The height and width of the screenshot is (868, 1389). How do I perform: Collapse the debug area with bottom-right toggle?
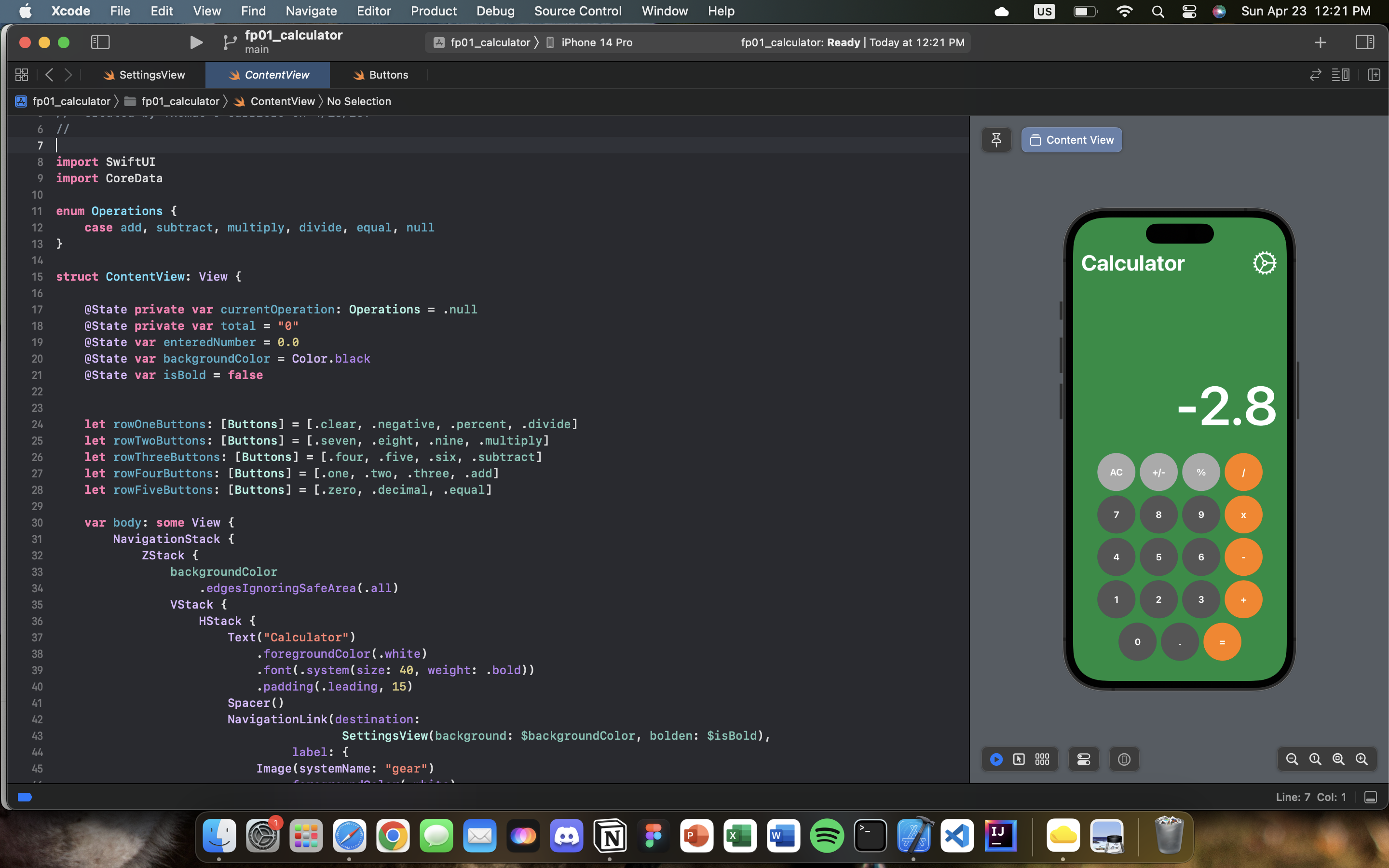coord(1371,797)
